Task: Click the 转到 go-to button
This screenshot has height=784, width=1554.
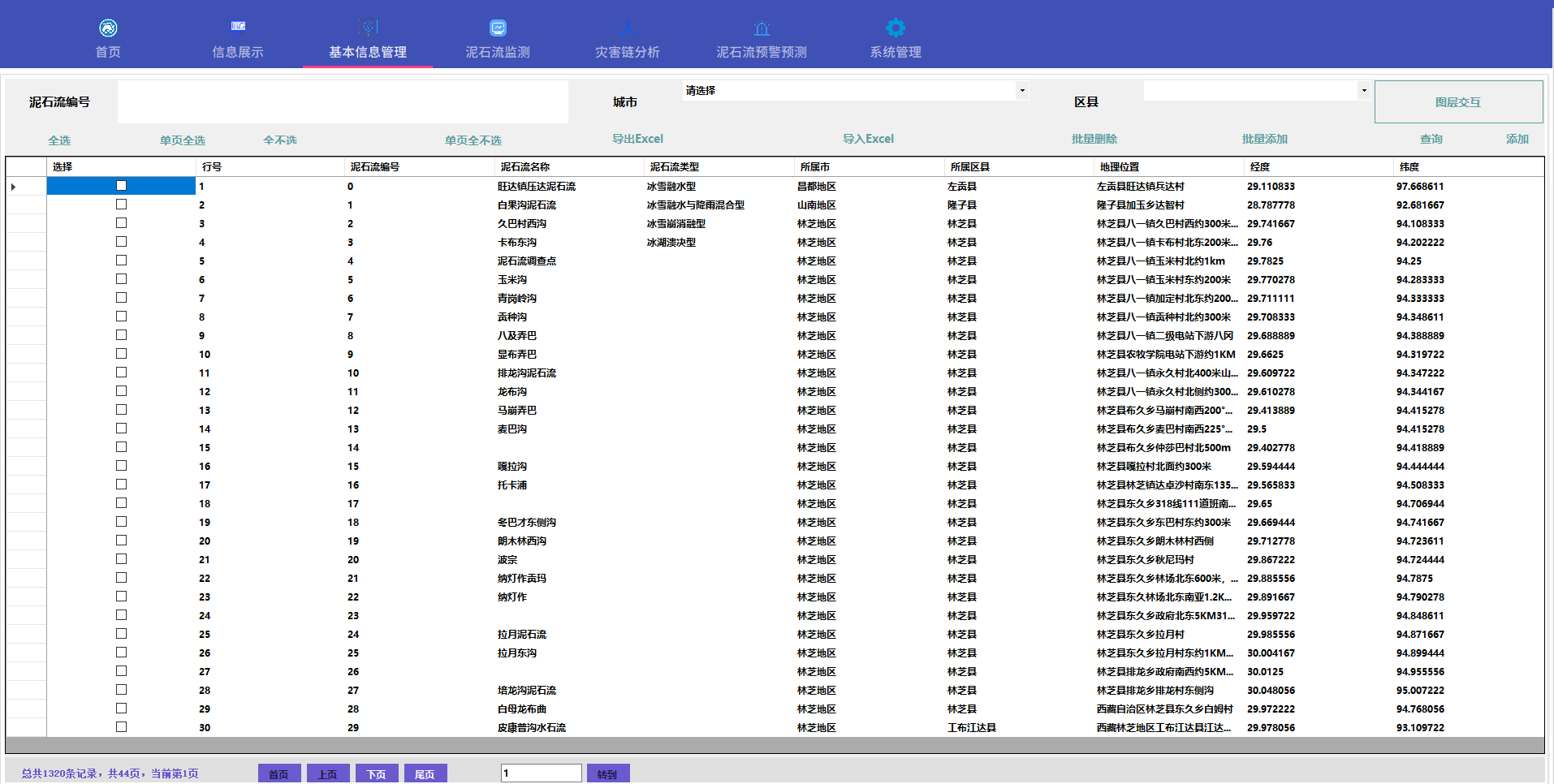Action: [x=608, y=773]
